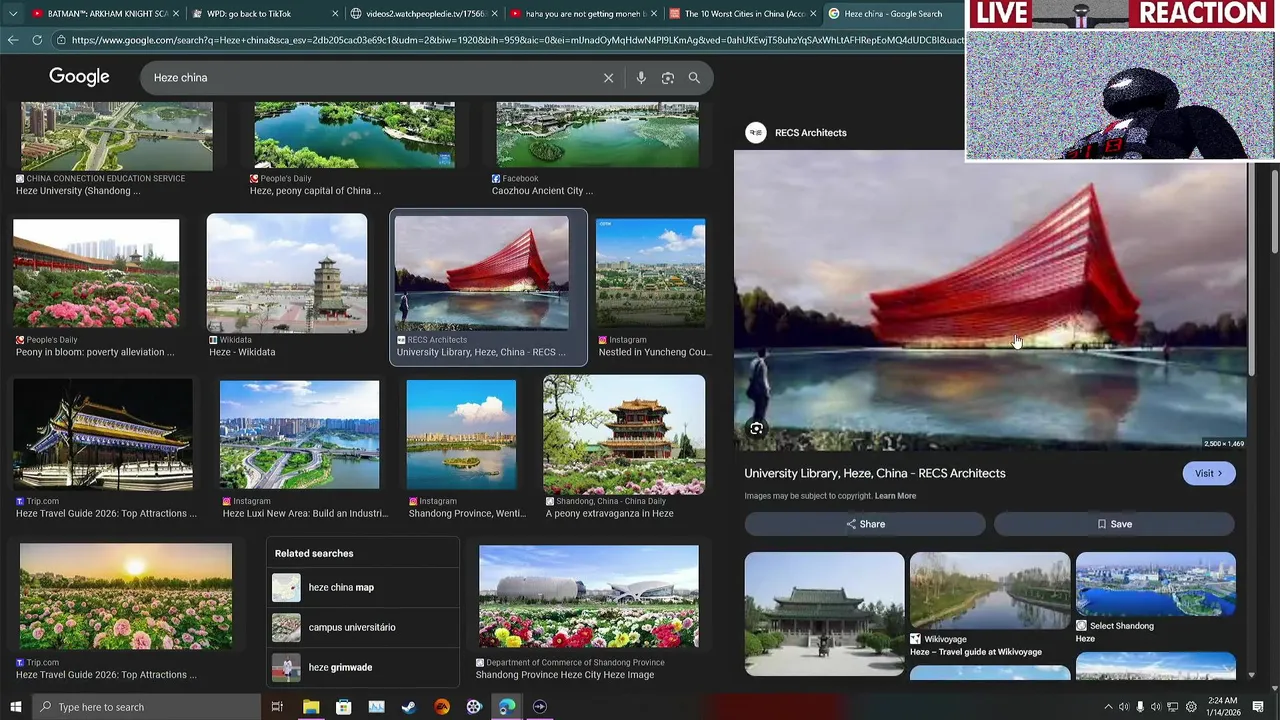This screenshot has width=1280, height=720.
Task: Open settings gear in the system tray
Action: click(1191, 707)
